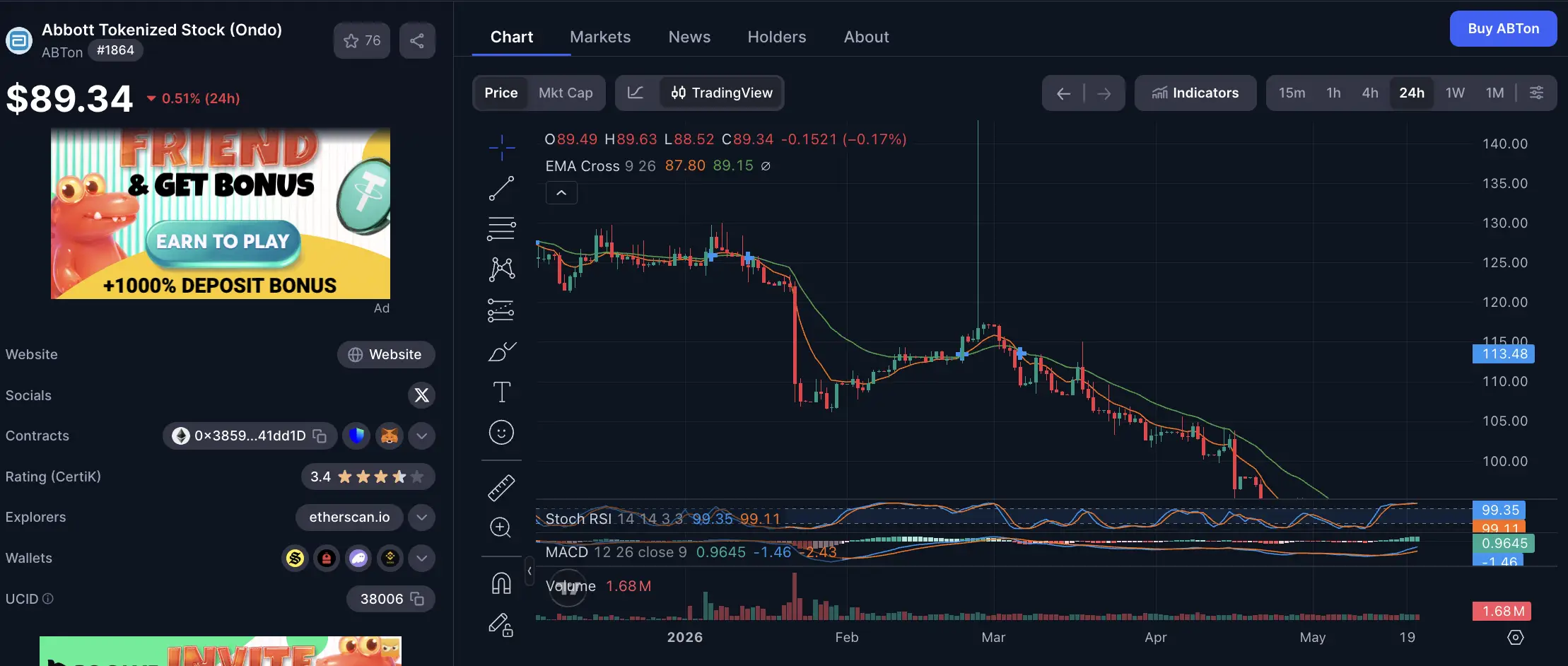Image resolution: width=1568 pixels, height=666 pixels.
Task: Open the Holders tab
Action: coord(776,37)
